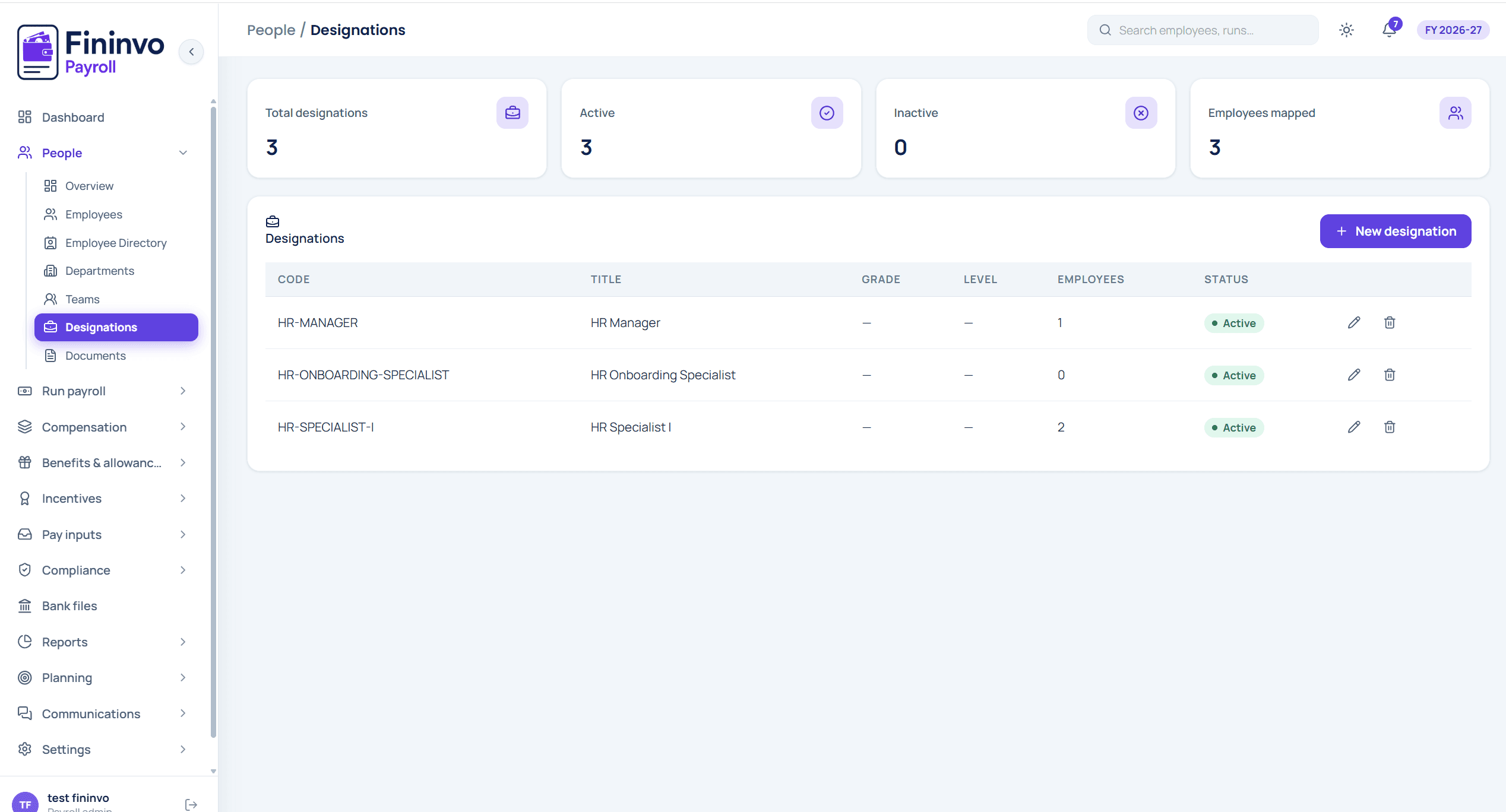Click the users icon in Employees mapped card
Viewport: 1506px width, 812px height.
(1455, 113)
